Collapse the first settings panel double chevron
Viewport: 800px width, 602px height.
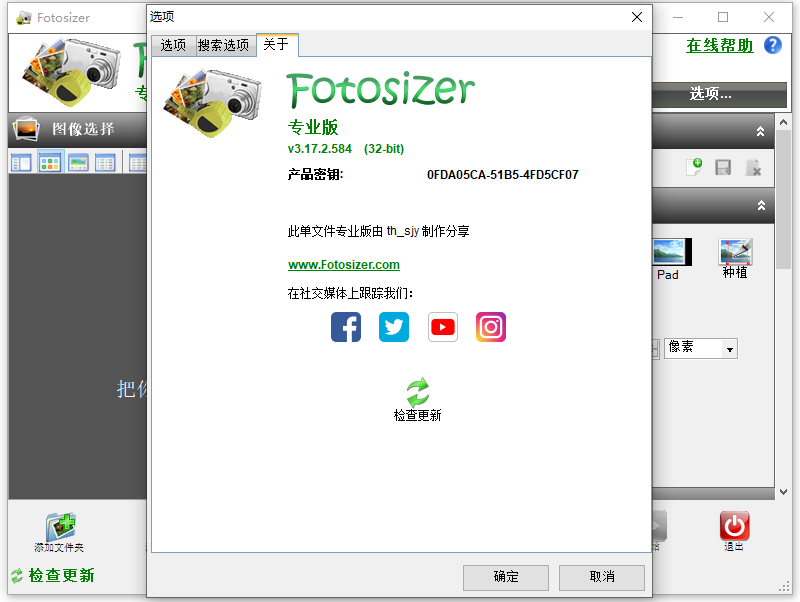click(x=760, y=131)
